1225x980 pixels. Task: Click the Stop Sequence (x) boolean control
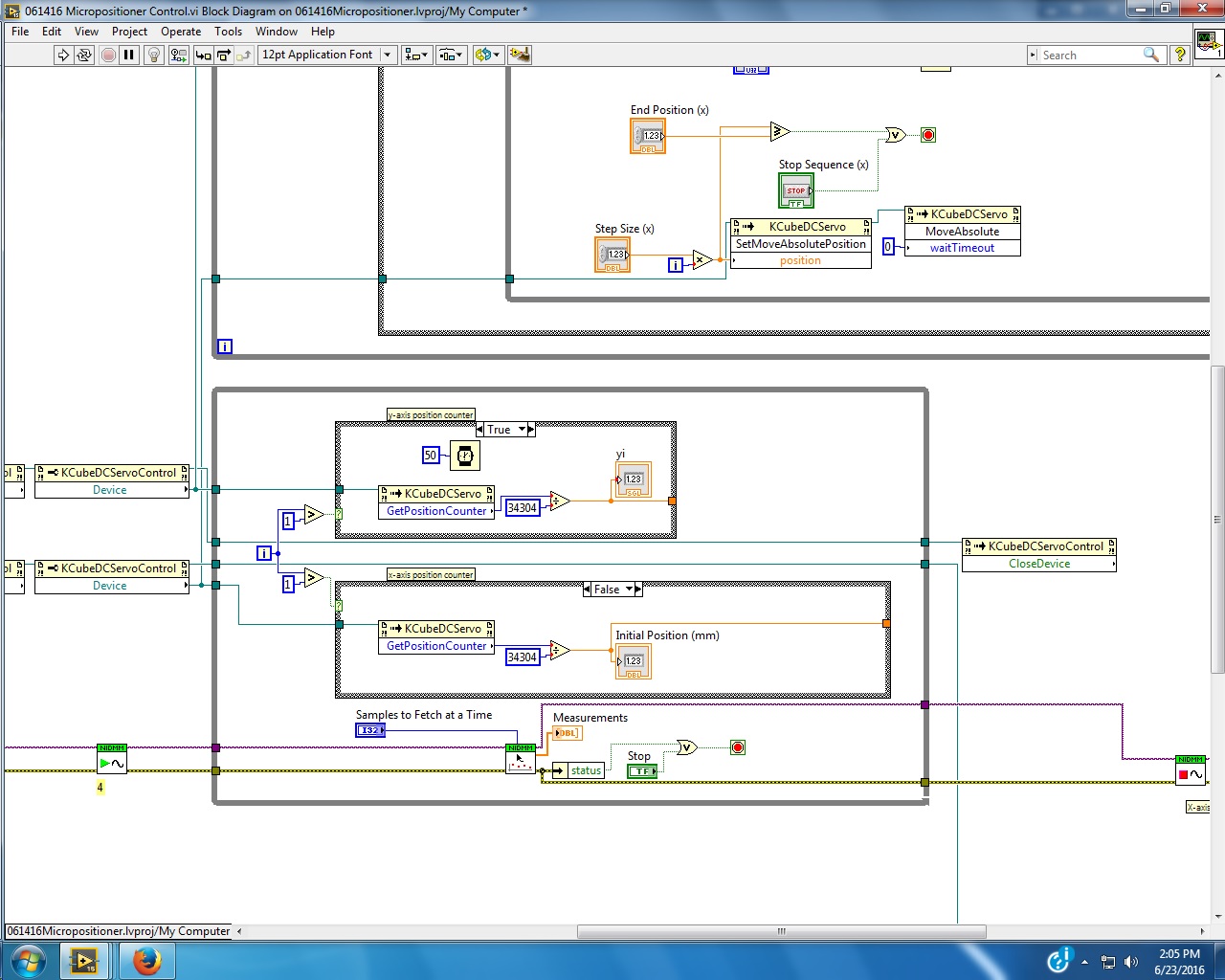795,190
